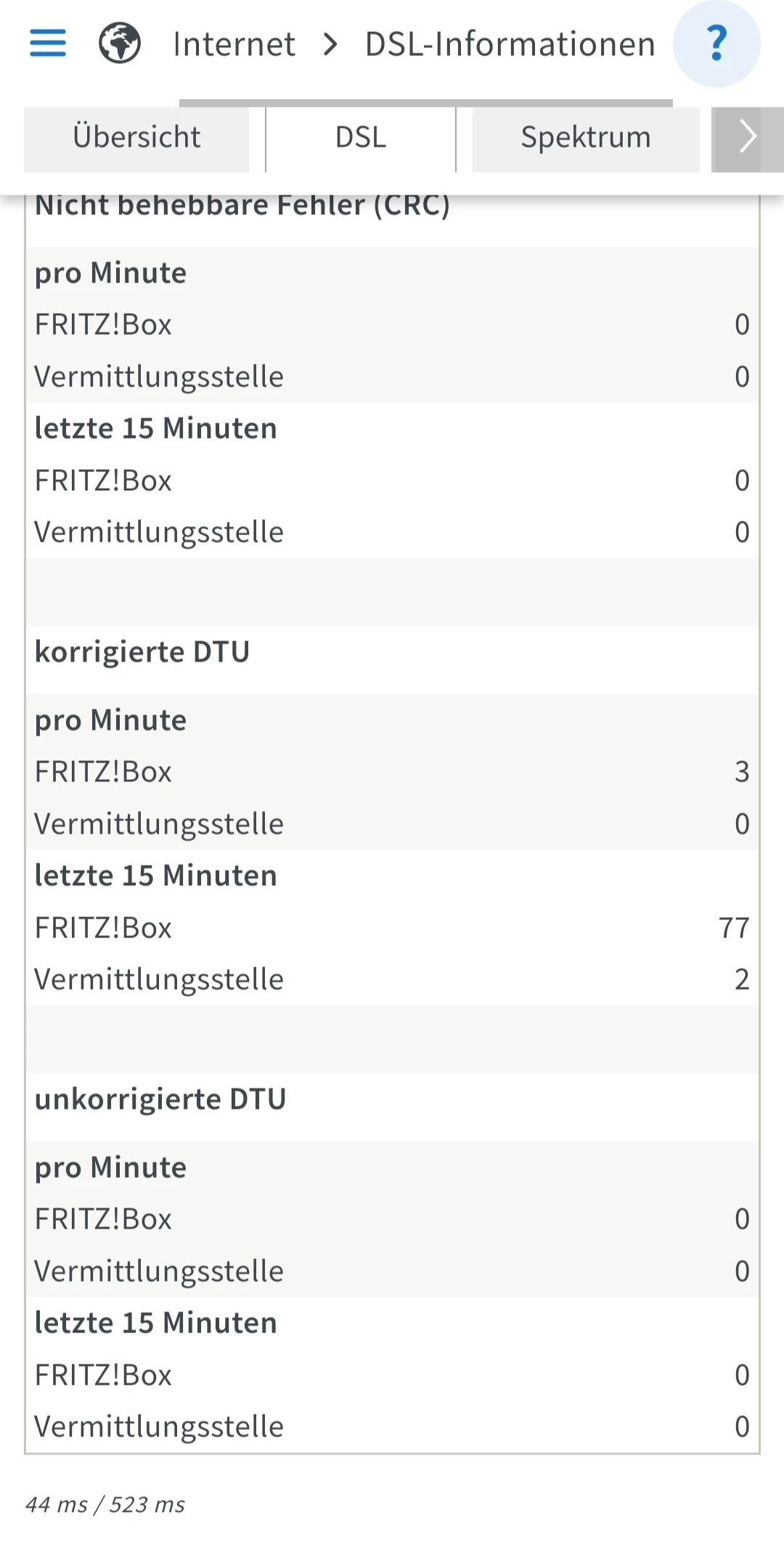
Task: Click the gray tab scroll indicator bar
Action: click(x=425, y=103)
